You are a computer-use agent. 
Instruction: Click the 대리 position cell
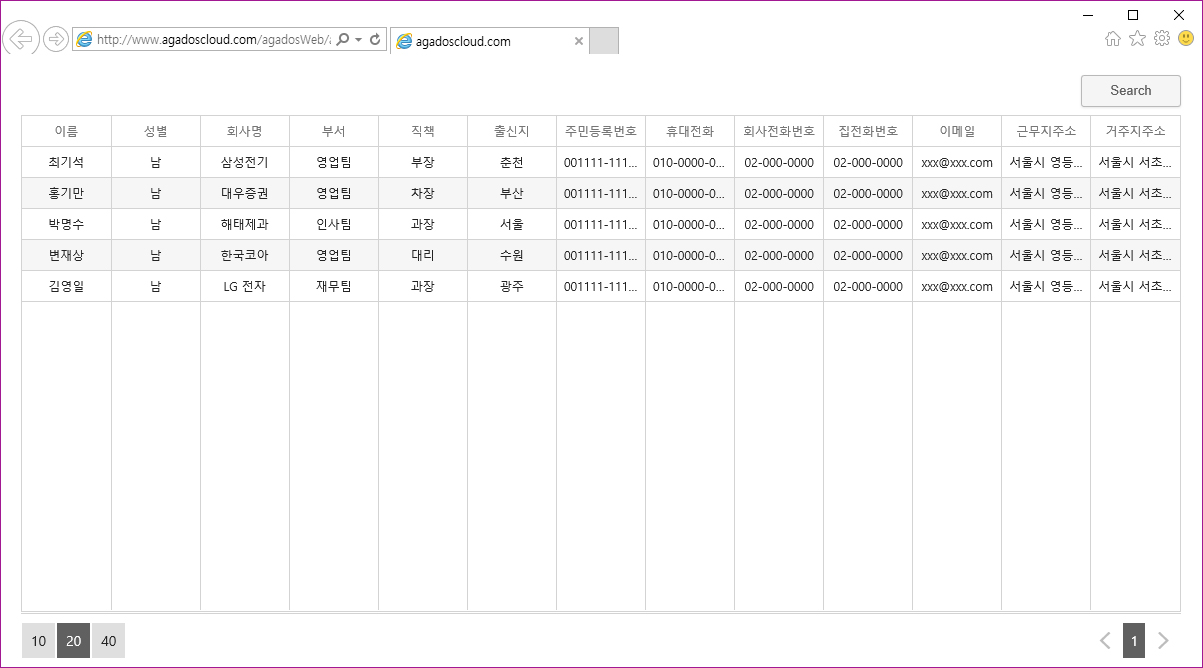click(422, 255)
